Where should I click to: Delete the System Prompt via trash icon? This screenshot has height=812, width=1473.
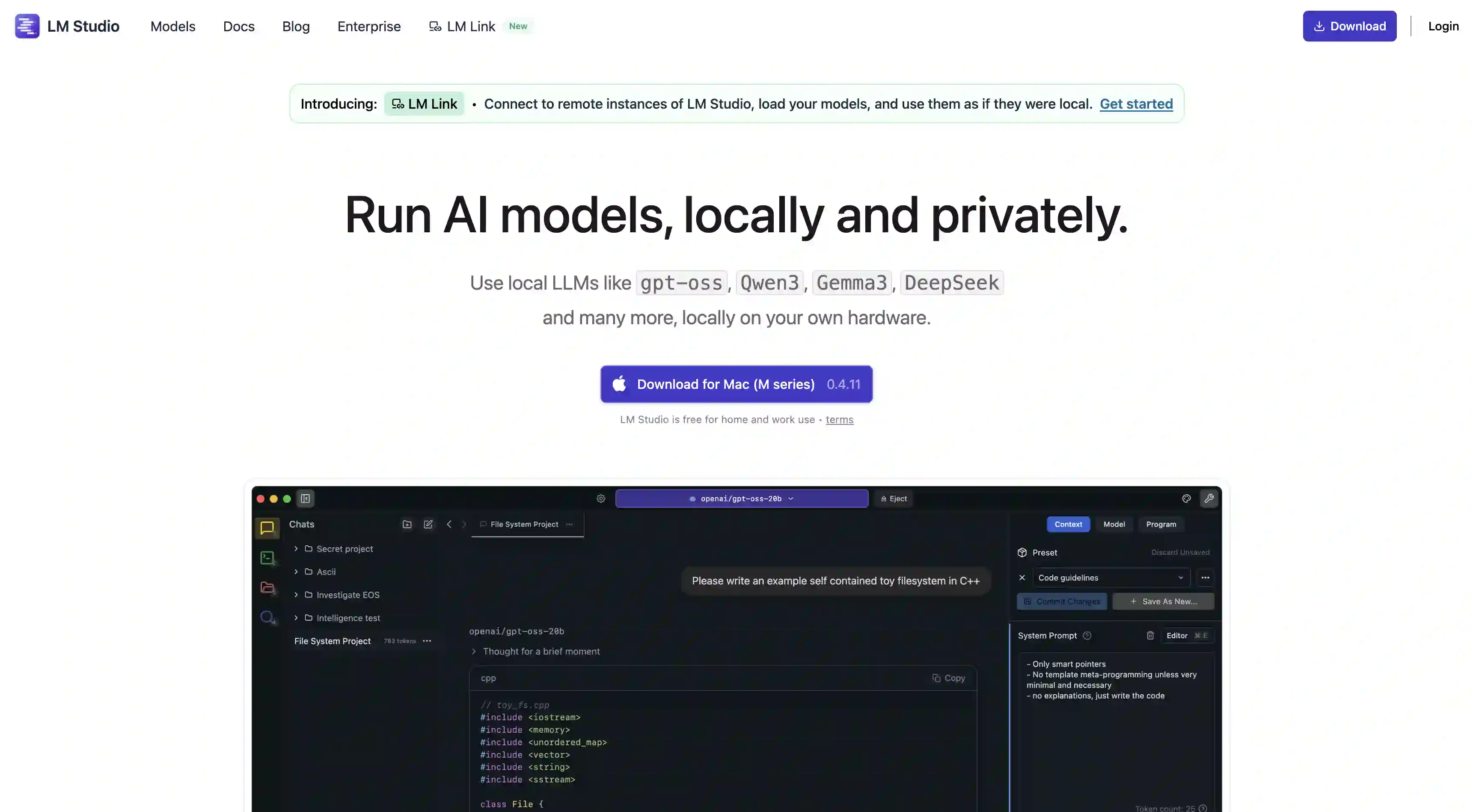click(1150, 635)
